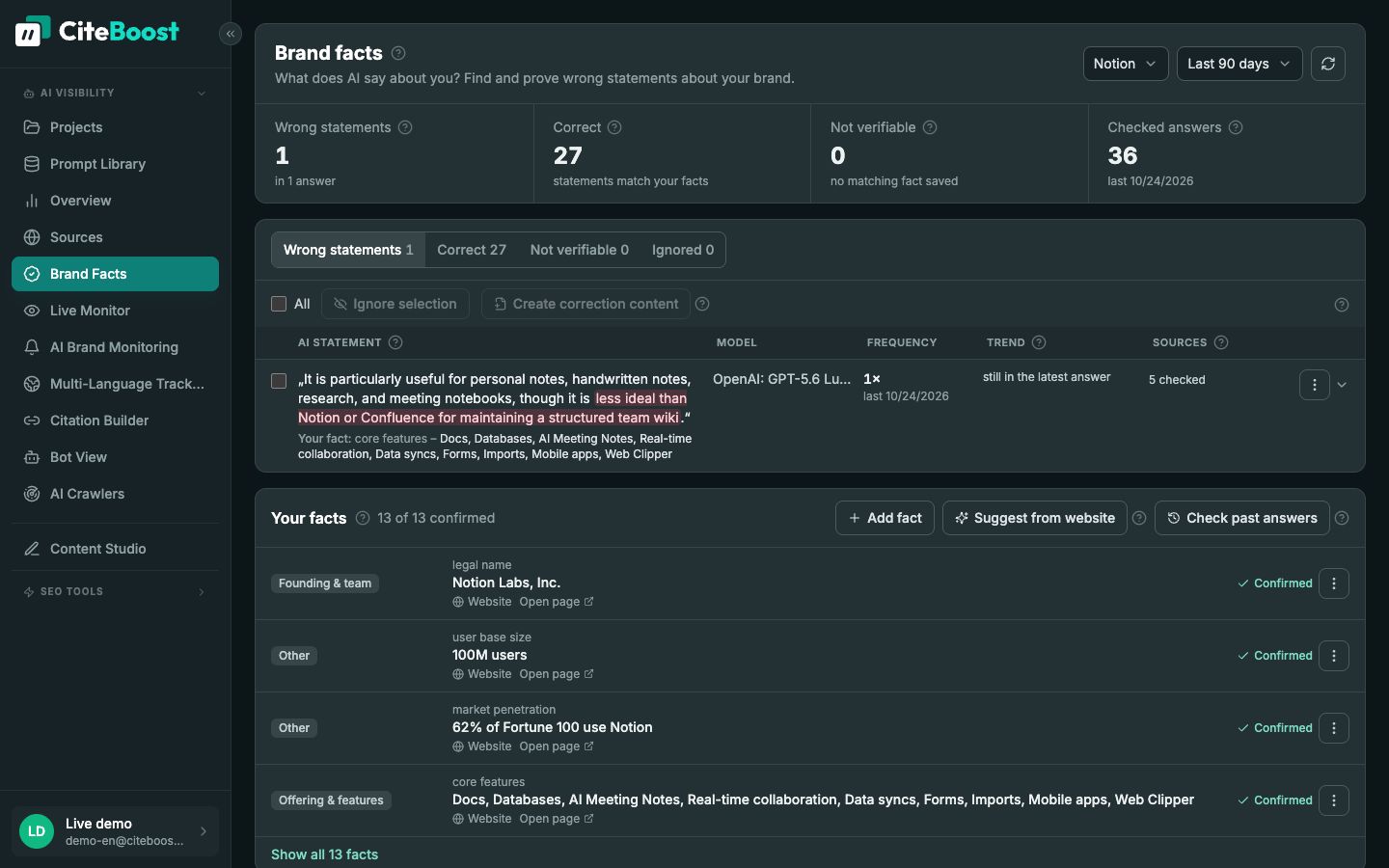Click the refresh icon next to Last 90 days
The image size is (1389, 868).
1328,64
